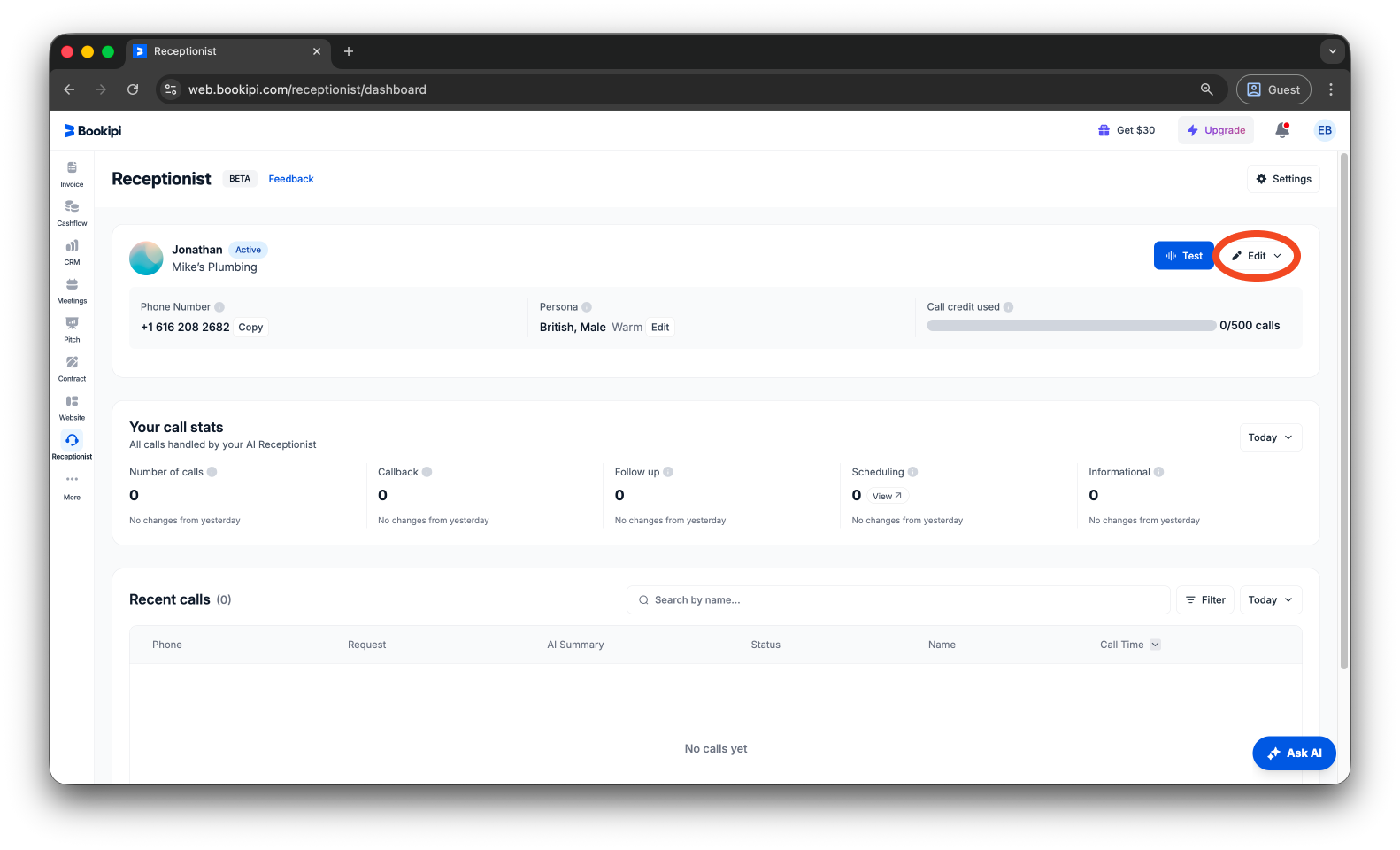This screenshot has height=850, width=1400.
Task: Click the BETA badge
Action: [x=240, y=179]
